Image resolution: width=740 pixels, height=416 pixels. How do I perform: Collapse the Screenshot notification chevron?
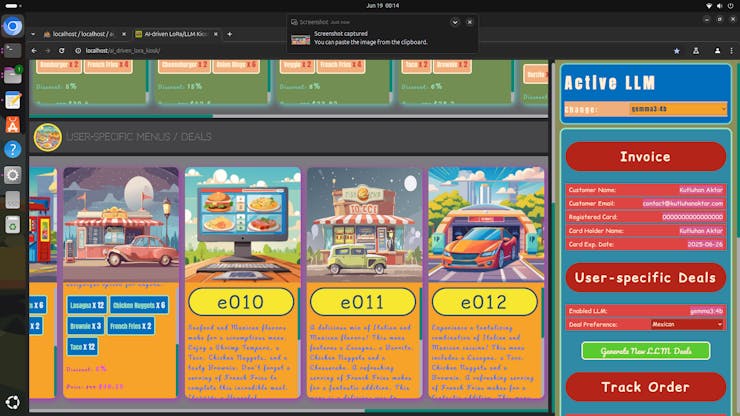[x=455, y=22]
